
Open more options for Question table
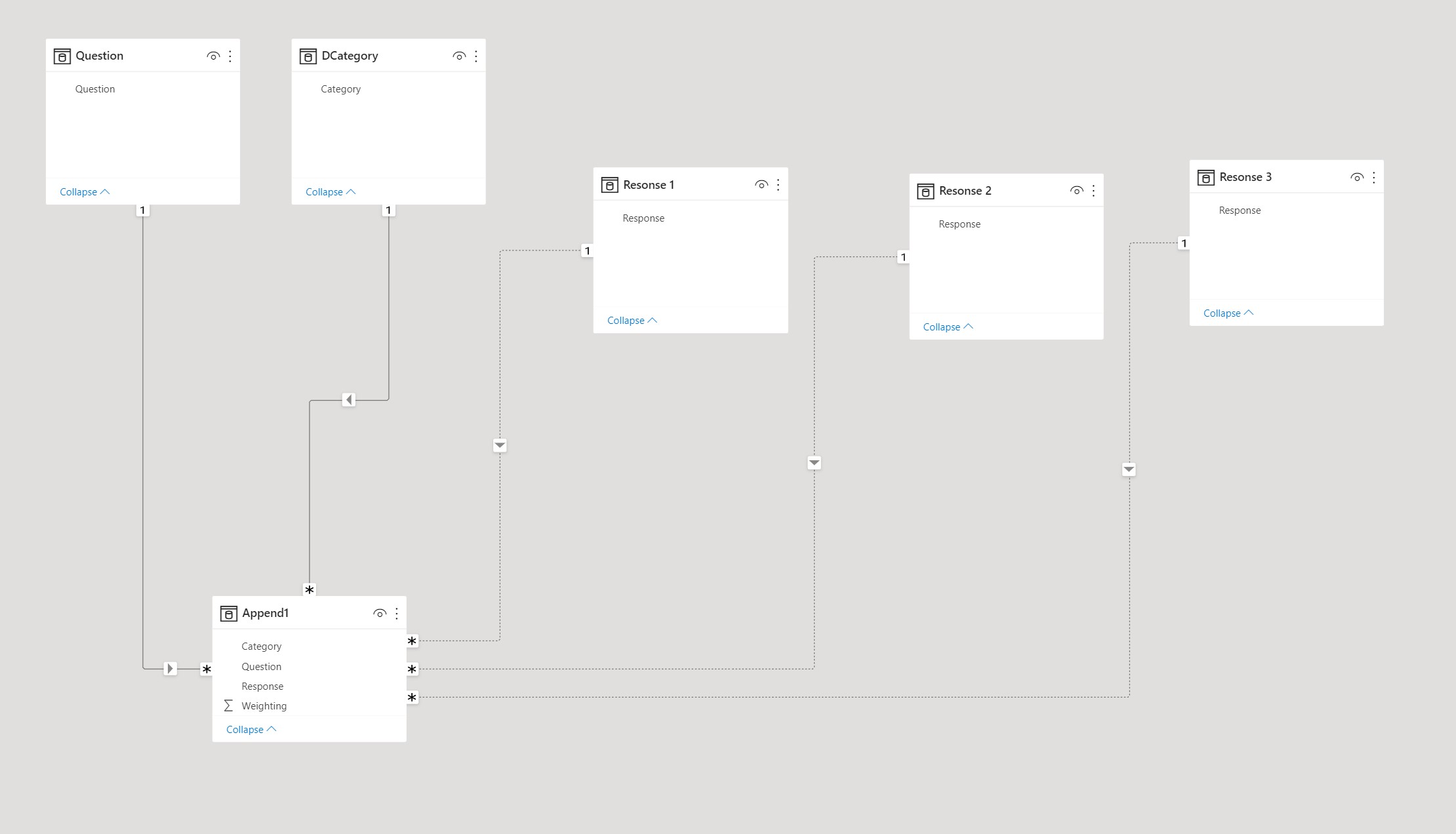coord(230,56)
